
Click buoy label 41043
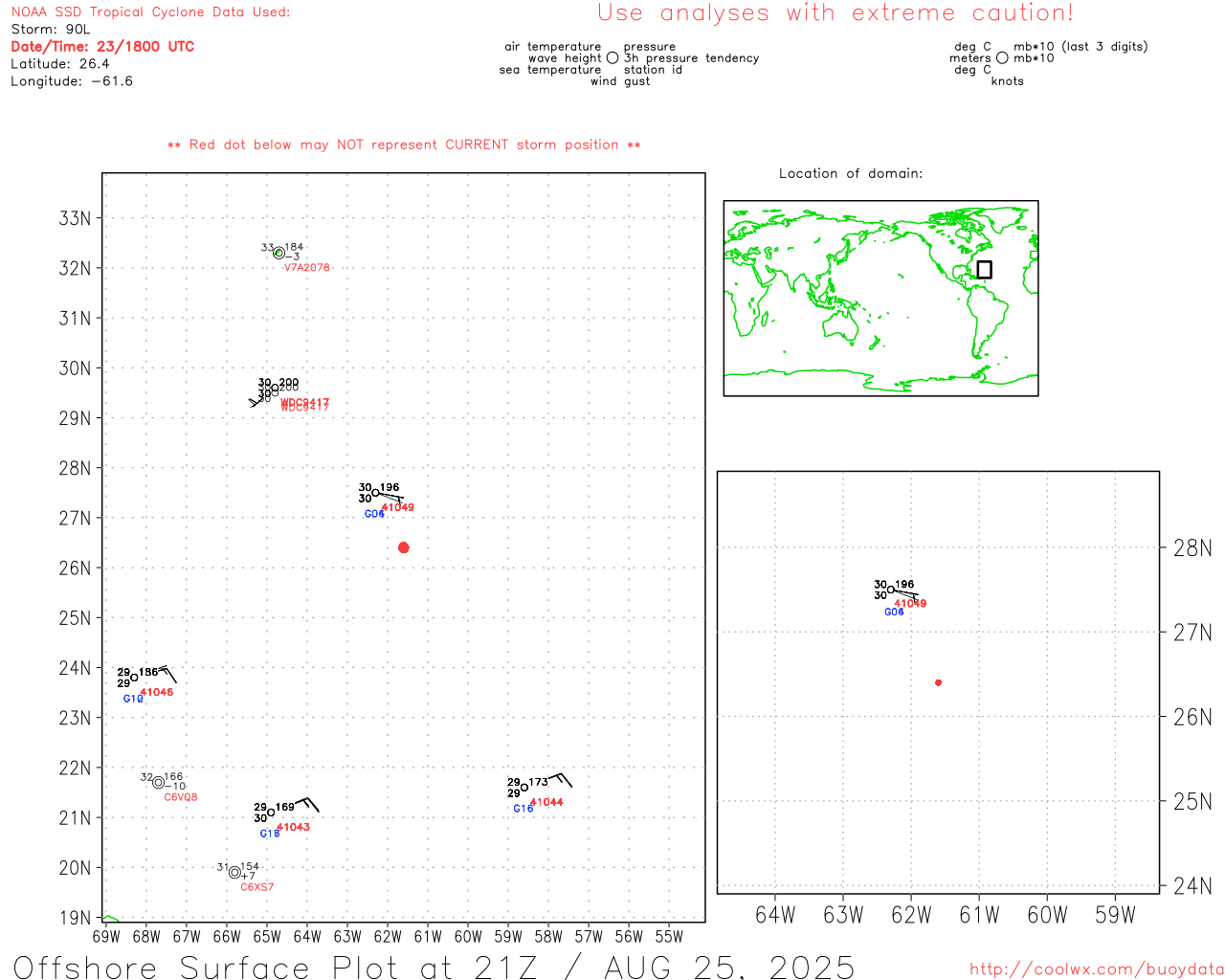[293, 827]
